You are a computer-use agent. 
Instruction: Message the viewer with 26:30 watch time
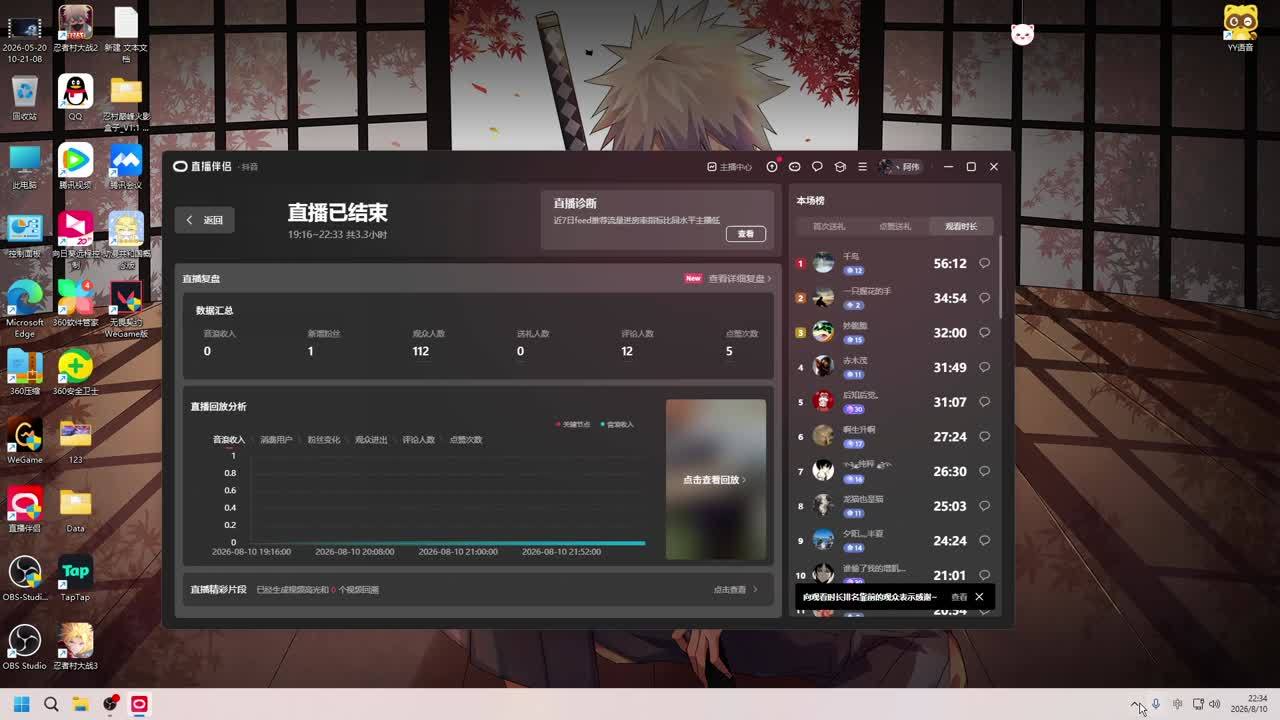point(985,472)
